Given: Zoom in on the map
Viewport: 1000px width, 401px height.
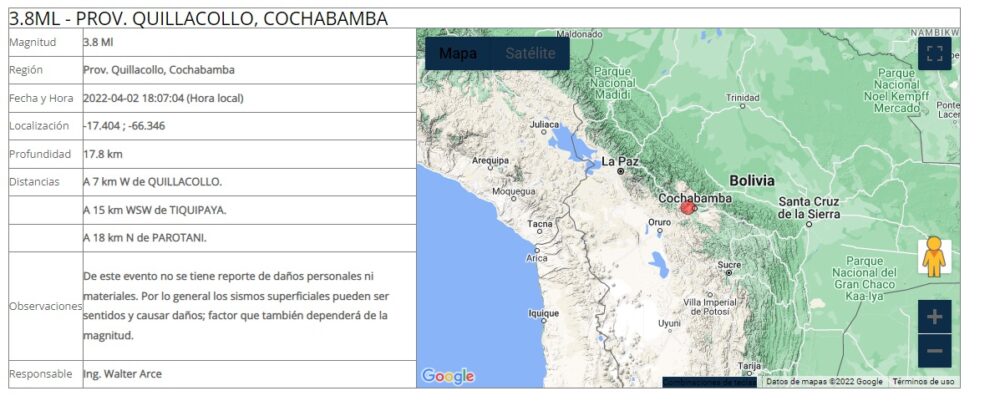Looking at the screenshot, I should coord(934,317).
